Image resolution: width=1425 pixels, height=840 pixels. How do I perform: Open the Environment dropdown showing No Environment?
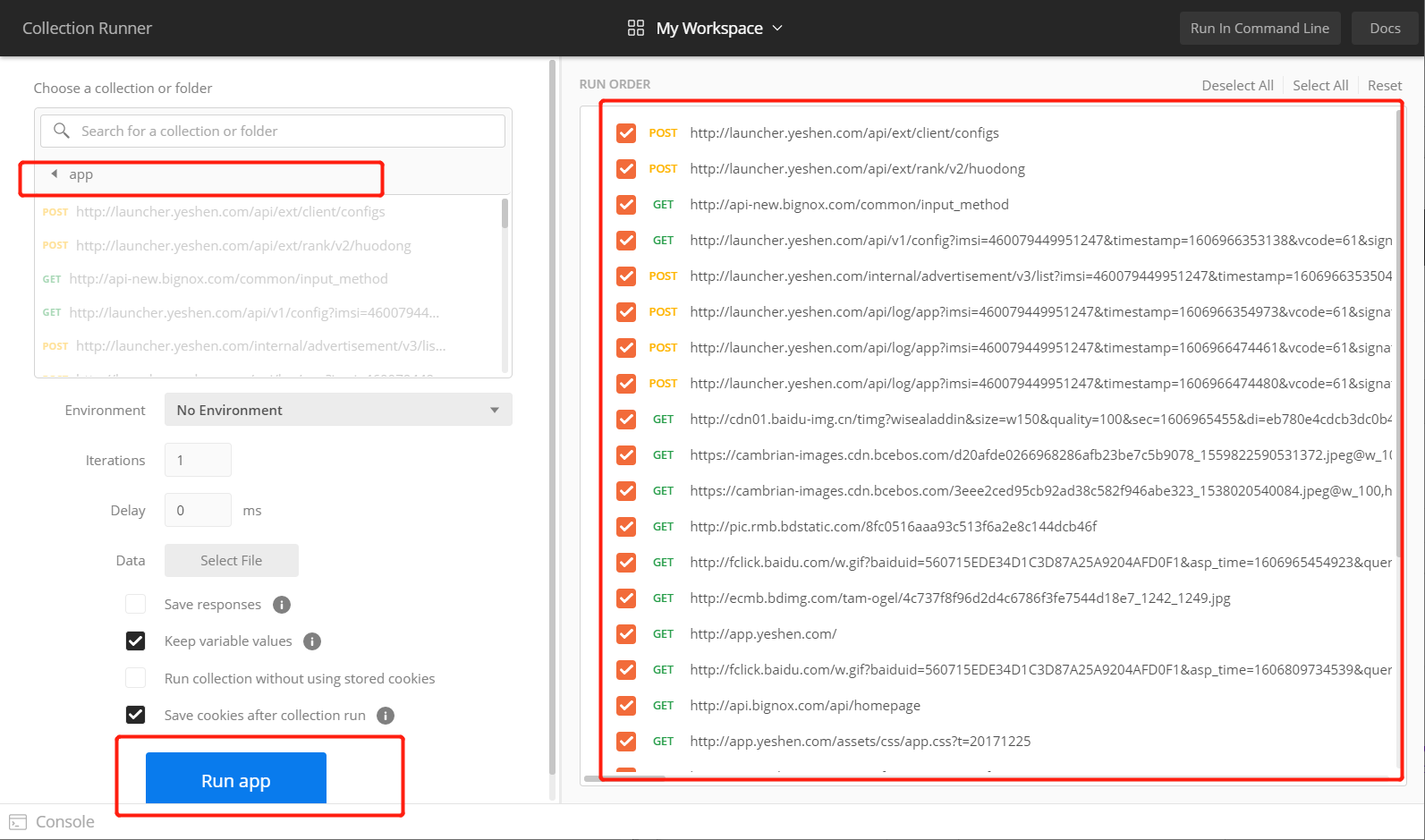click(338, 410)
